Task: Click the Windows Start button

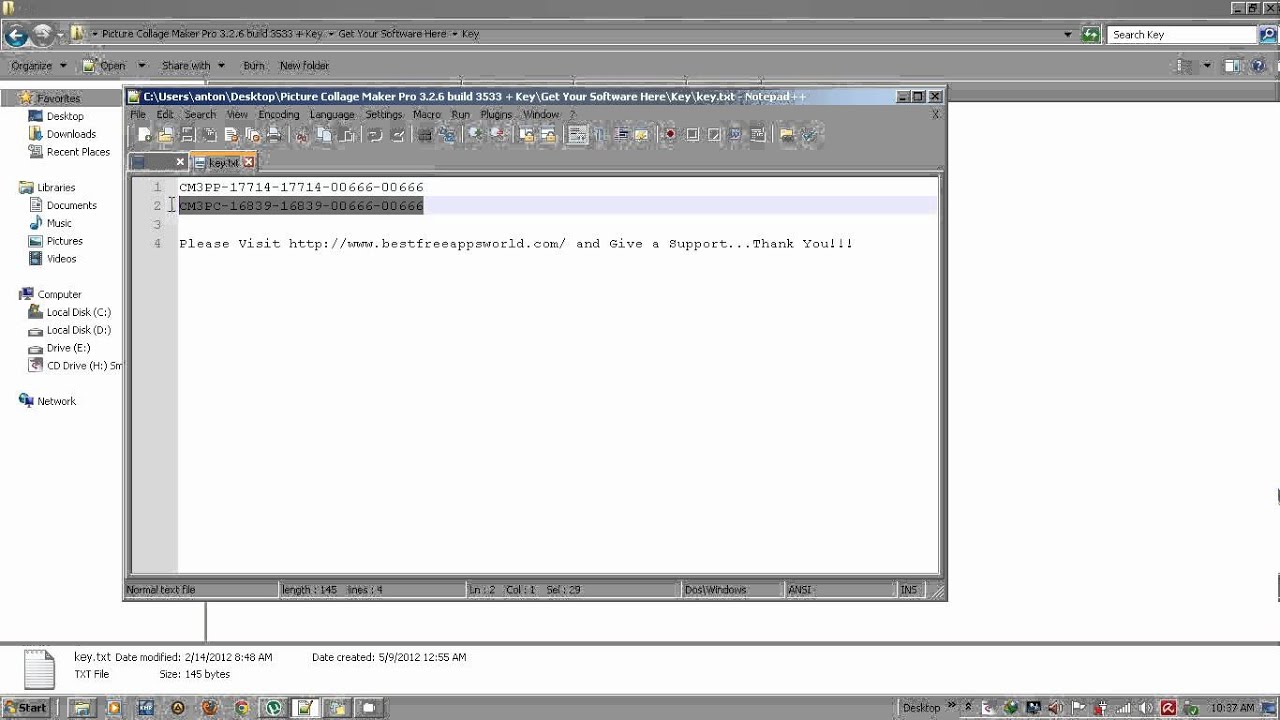Action: coord(25,707)
